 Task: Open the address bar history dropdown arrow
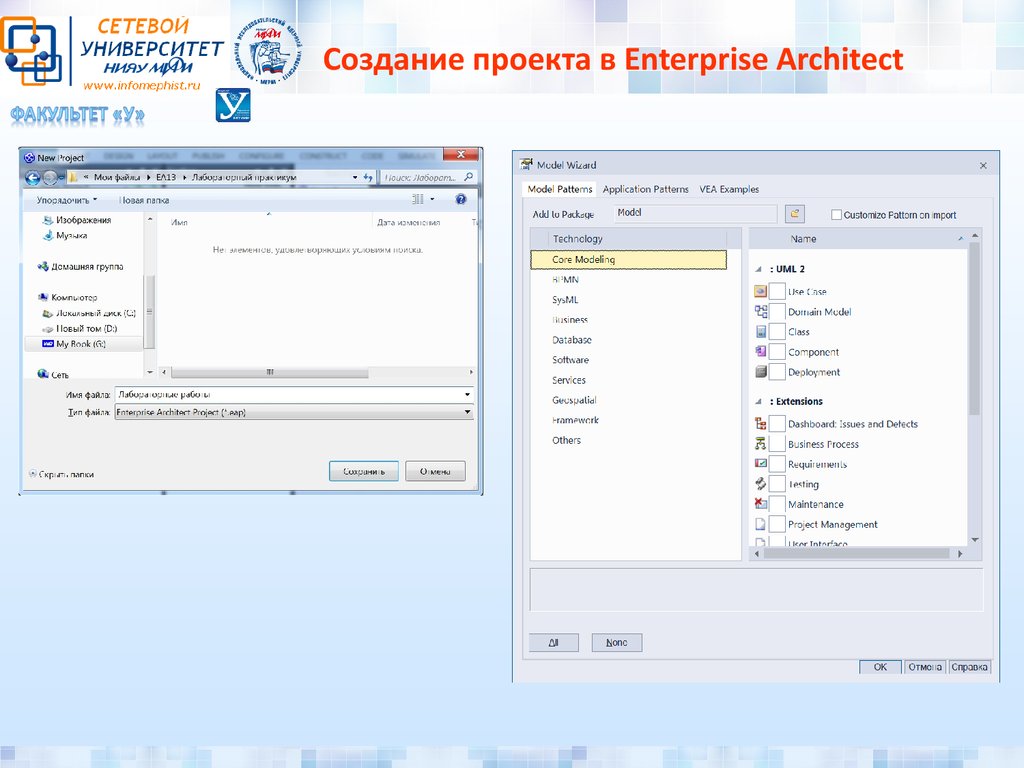(355, 177)
